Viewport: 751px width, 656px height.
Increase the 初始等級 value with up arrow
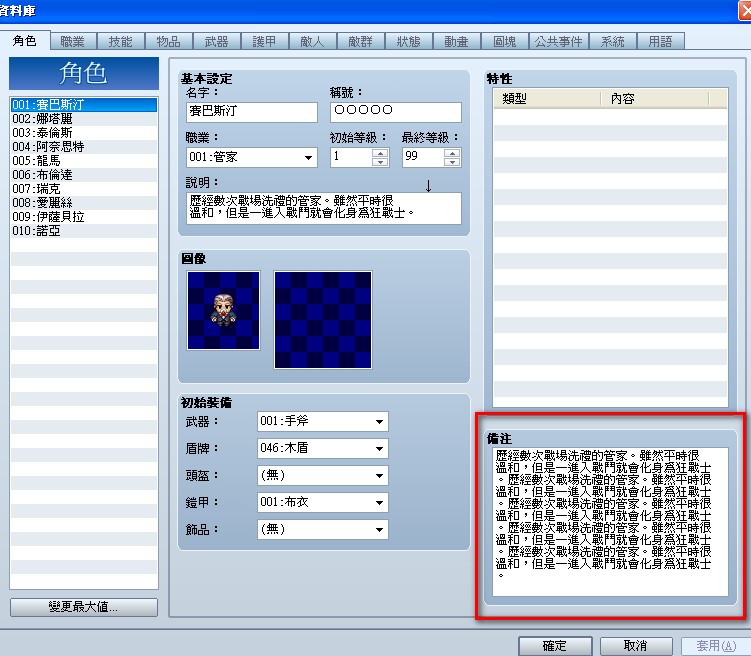point(380,153)
